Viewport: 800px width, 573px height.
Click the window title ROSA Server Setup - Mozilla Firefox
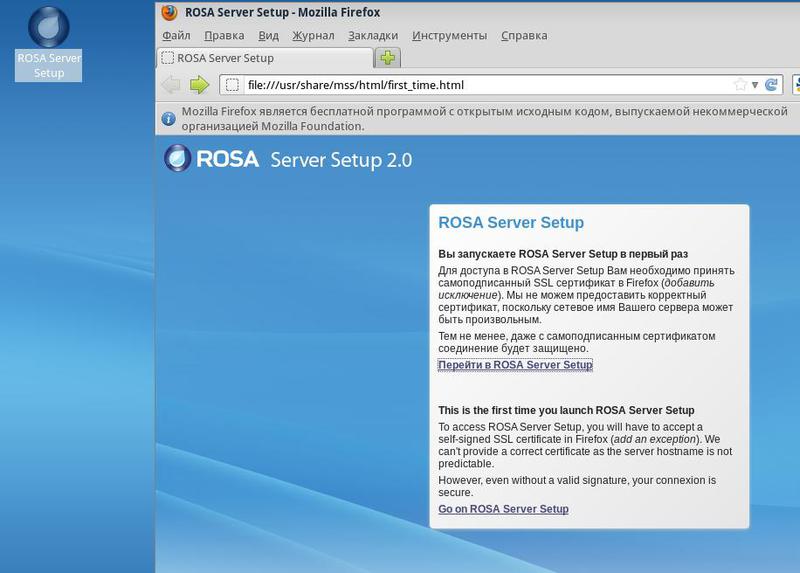click(282, 12)
